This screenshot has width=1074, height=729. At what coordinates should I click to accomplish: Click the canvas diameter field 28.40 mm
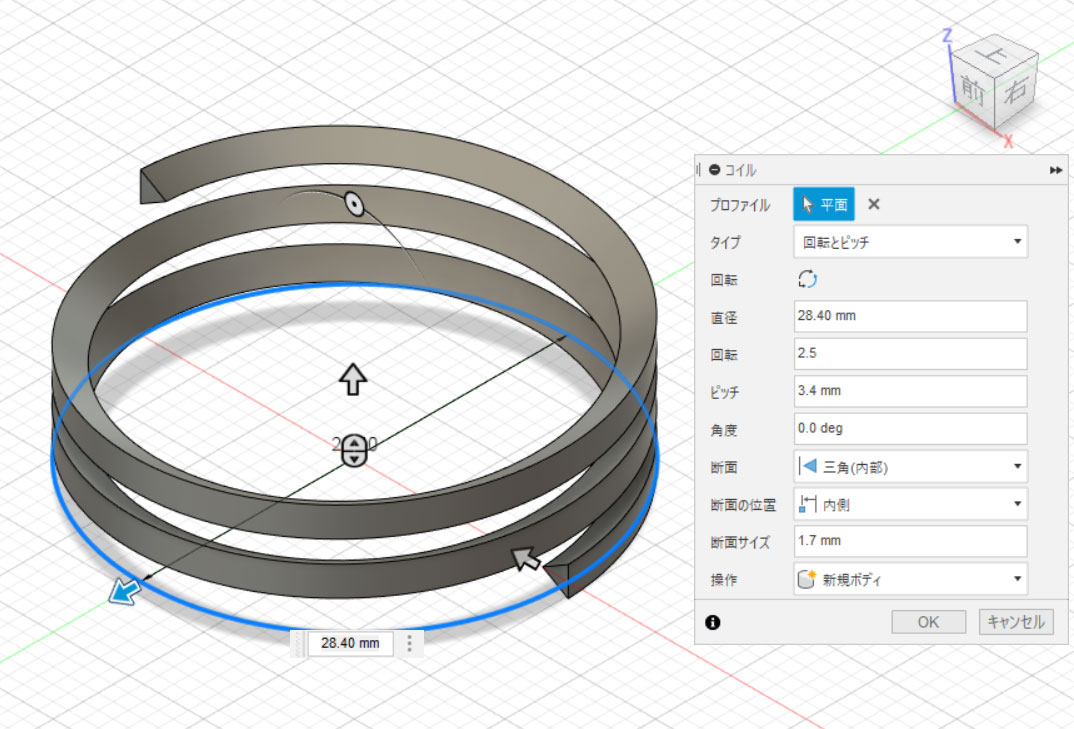pyautogui.click(x=350, y=643)
